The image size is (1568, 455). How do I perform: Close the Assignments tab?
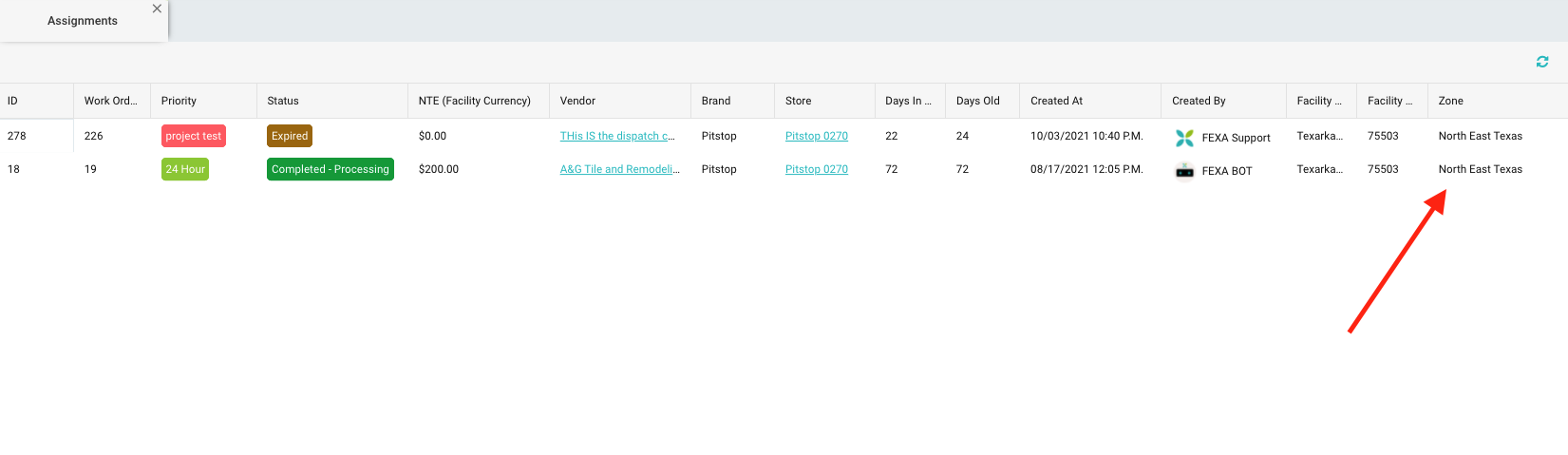[157, 9]
